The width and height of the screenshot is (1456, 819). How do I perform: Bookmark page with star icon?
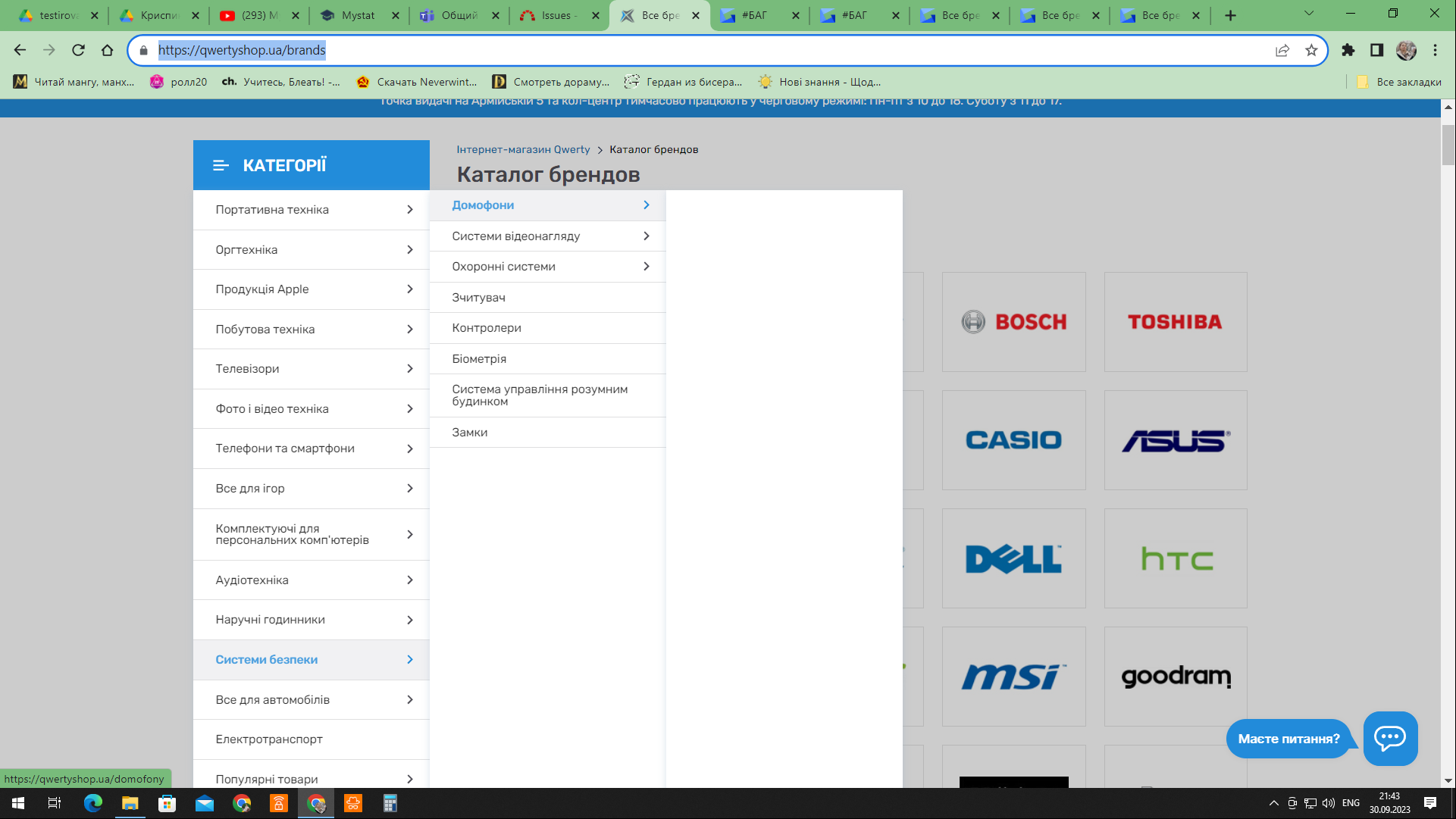pos(1311,50)
